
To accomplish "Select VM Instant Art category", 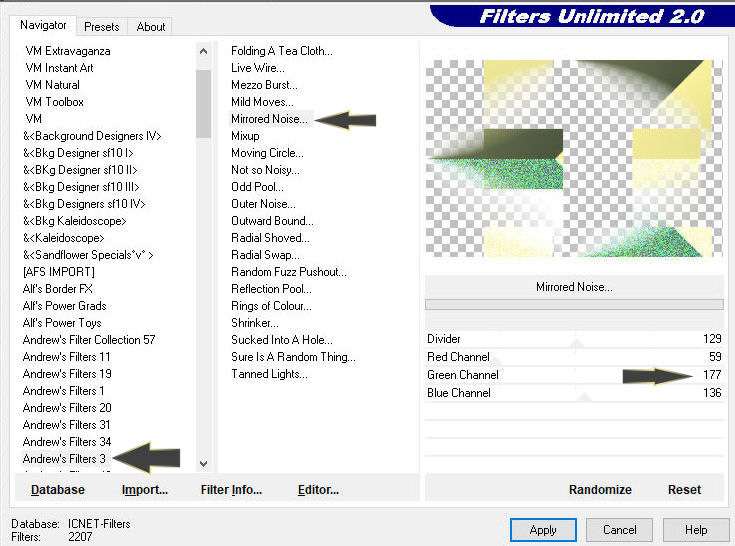I will coord(60,68).
